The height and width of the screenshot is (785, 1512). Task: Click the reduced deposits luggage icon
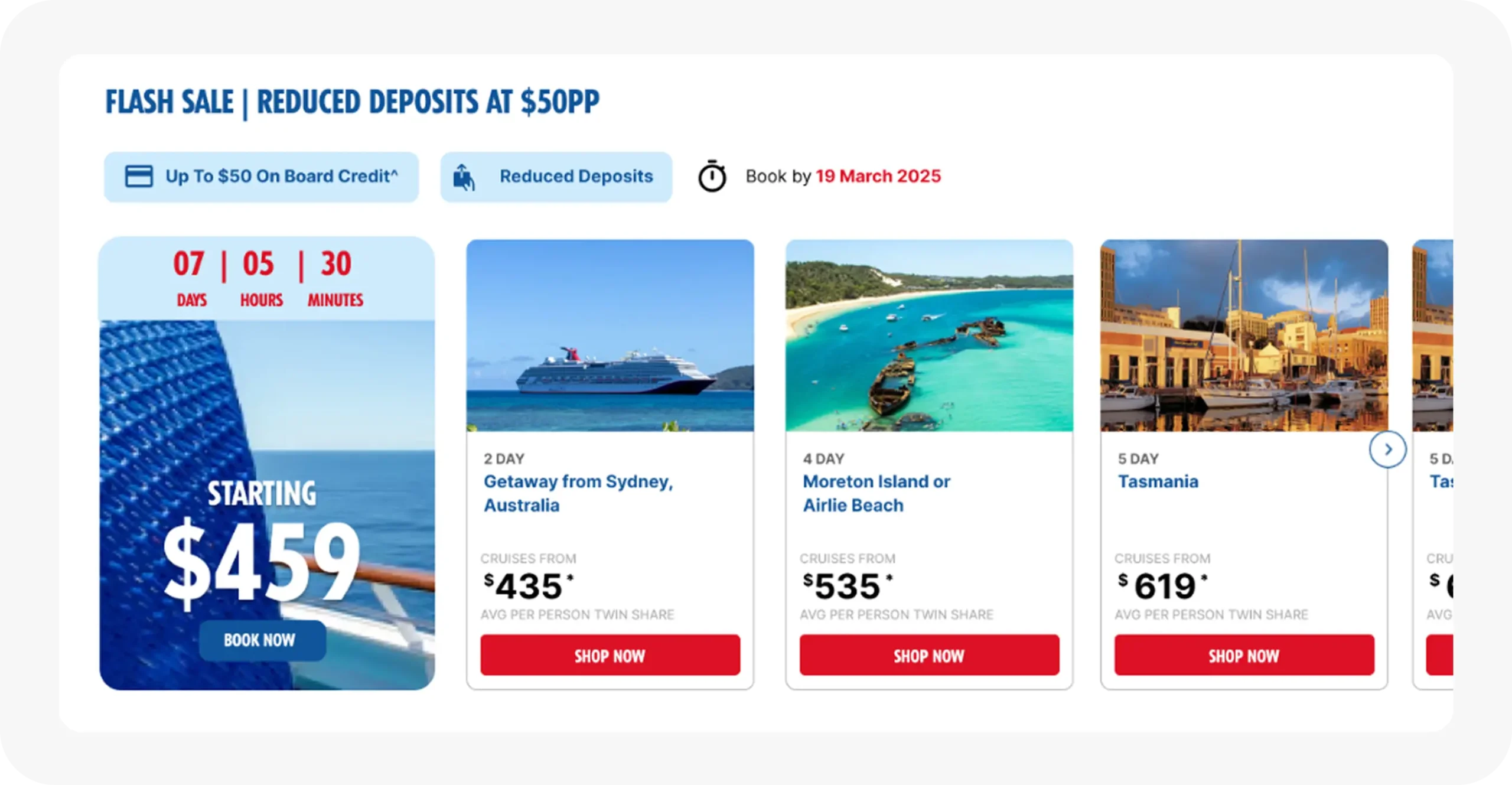(x=464, y=177)
